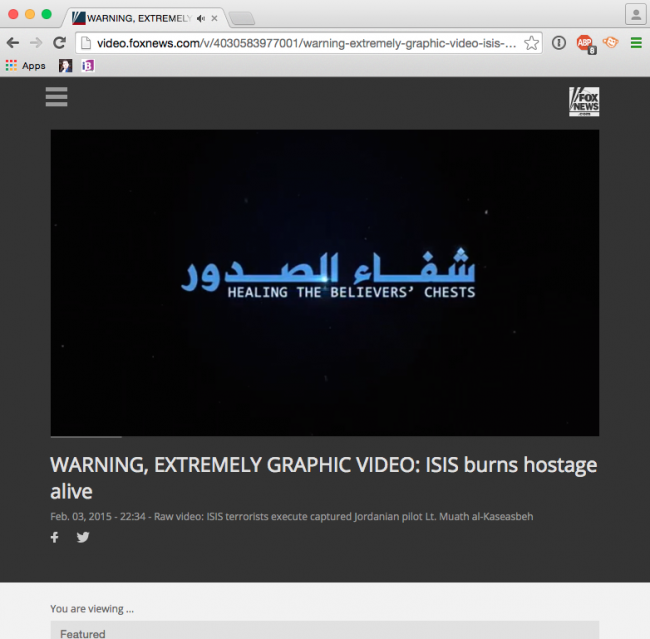This screenshot has width=650, height=639.
Task: Close the WARNING, EXTREMELY tab
Action: coord(214,18)
